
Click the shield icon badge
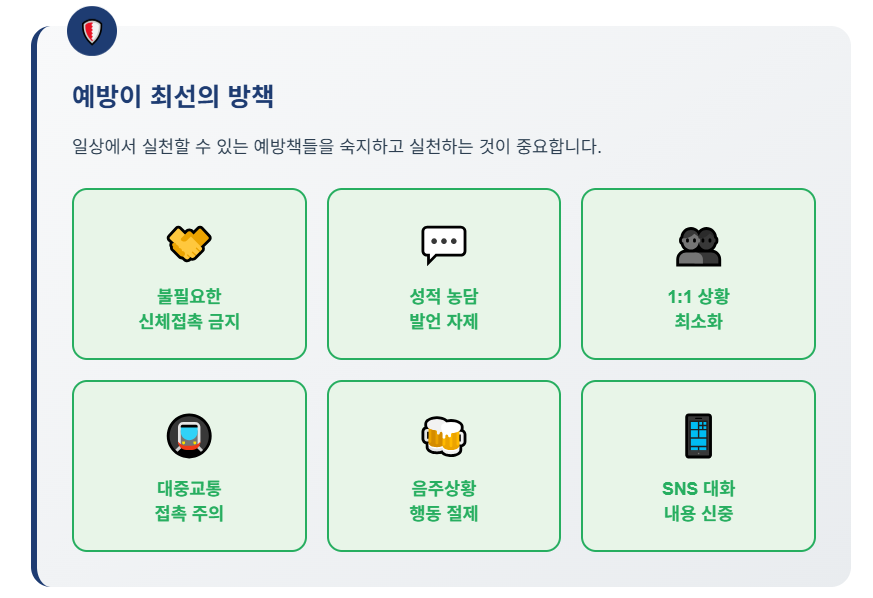[92, 32]
